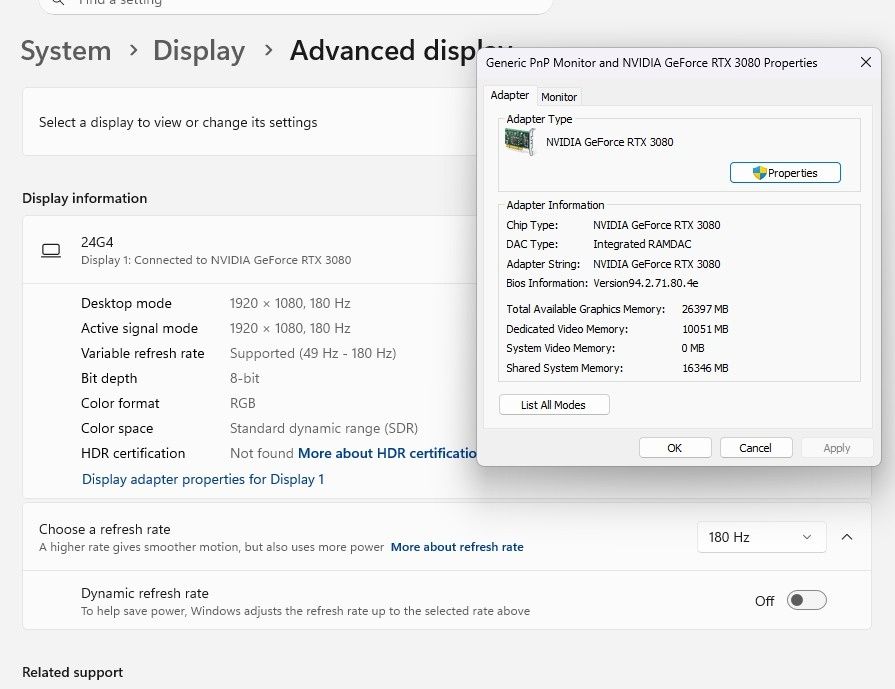
Task: Confirm the dialog with OK
Action: (x=675, y=448)
